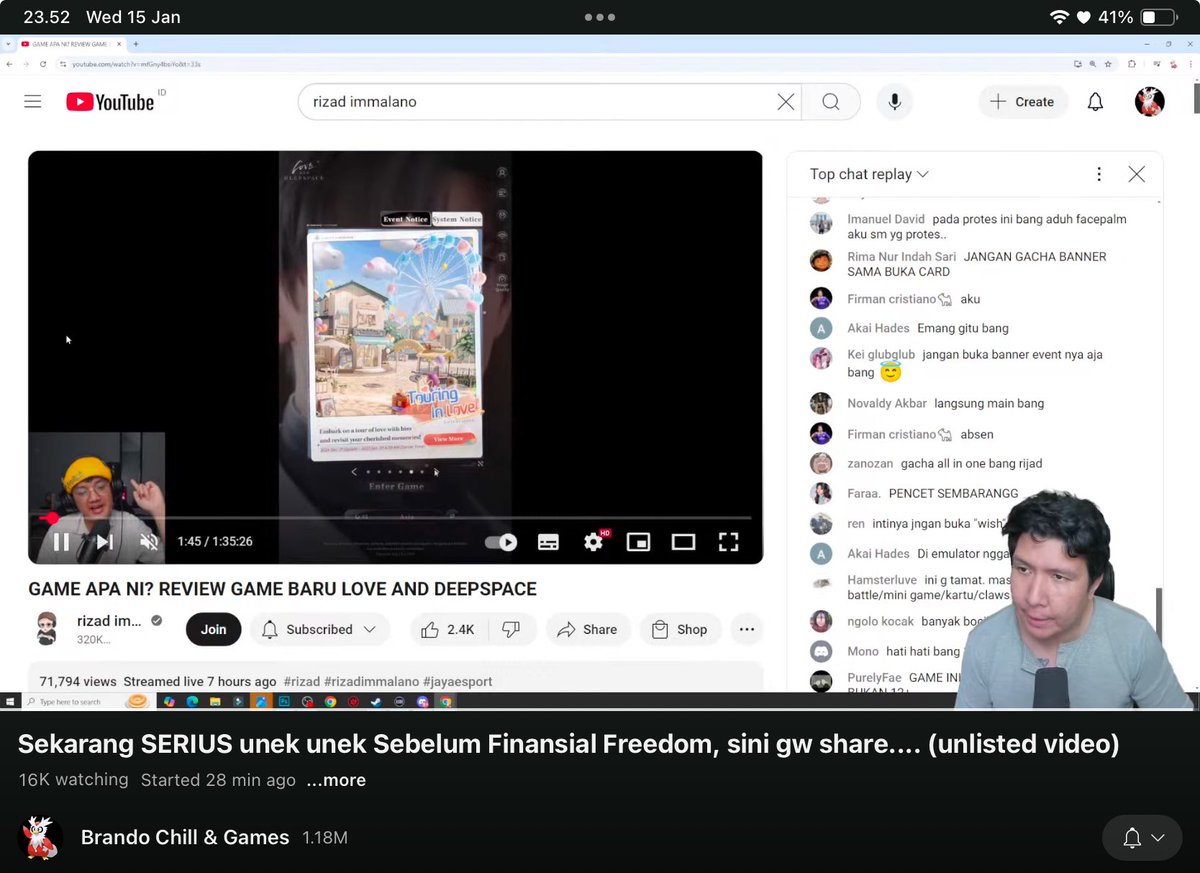Click the Shop button
Viewport: 1200px width, 873px height.
click(x=680, y=629)
